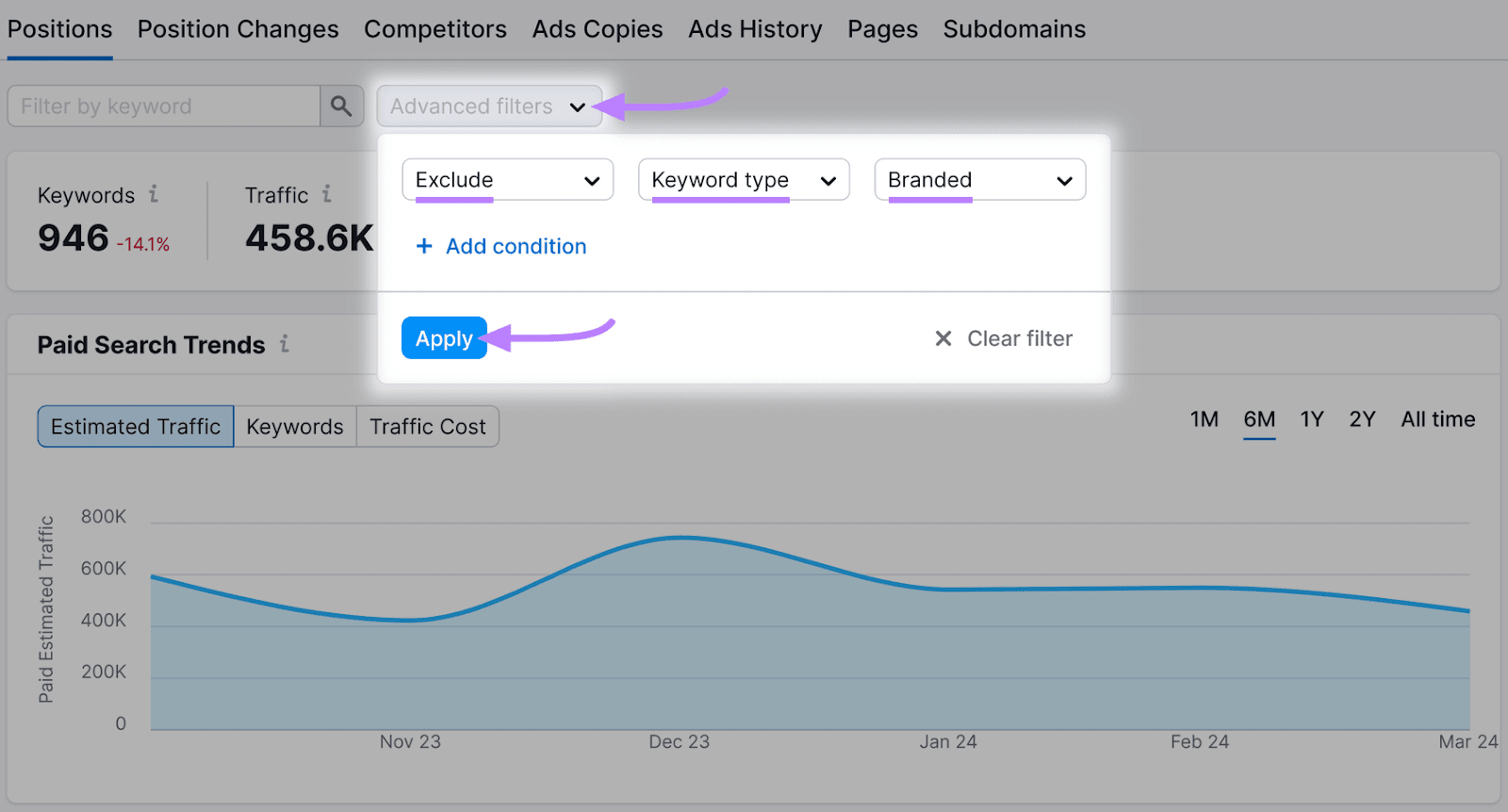Image resolution: width=1508 pixels, height=812 pixels.
Task: Go to the Competitors tab
Action: coord(435,29)
